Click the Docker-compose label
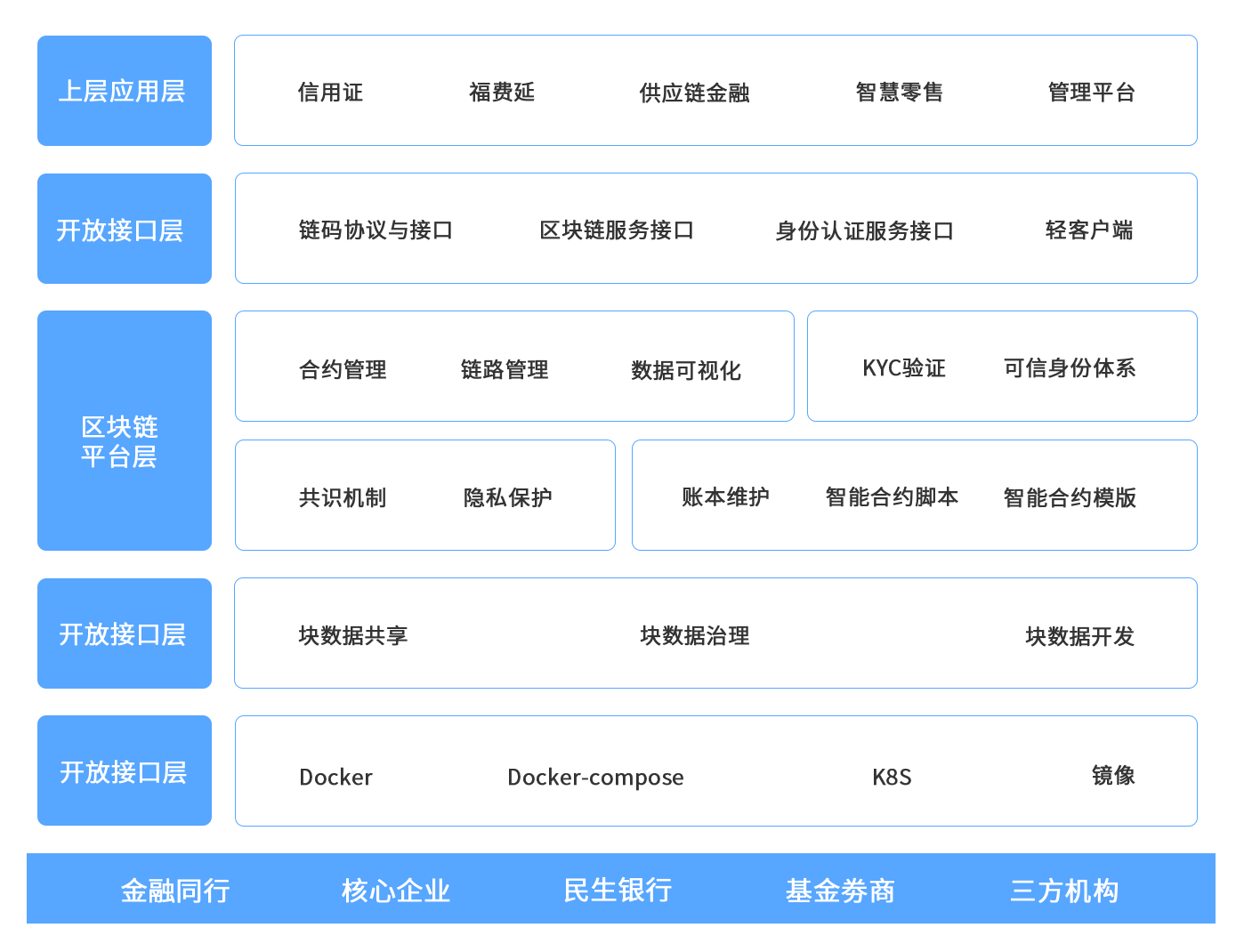Viewport: 1244px width, 952px height. click(x=595, y=778)
